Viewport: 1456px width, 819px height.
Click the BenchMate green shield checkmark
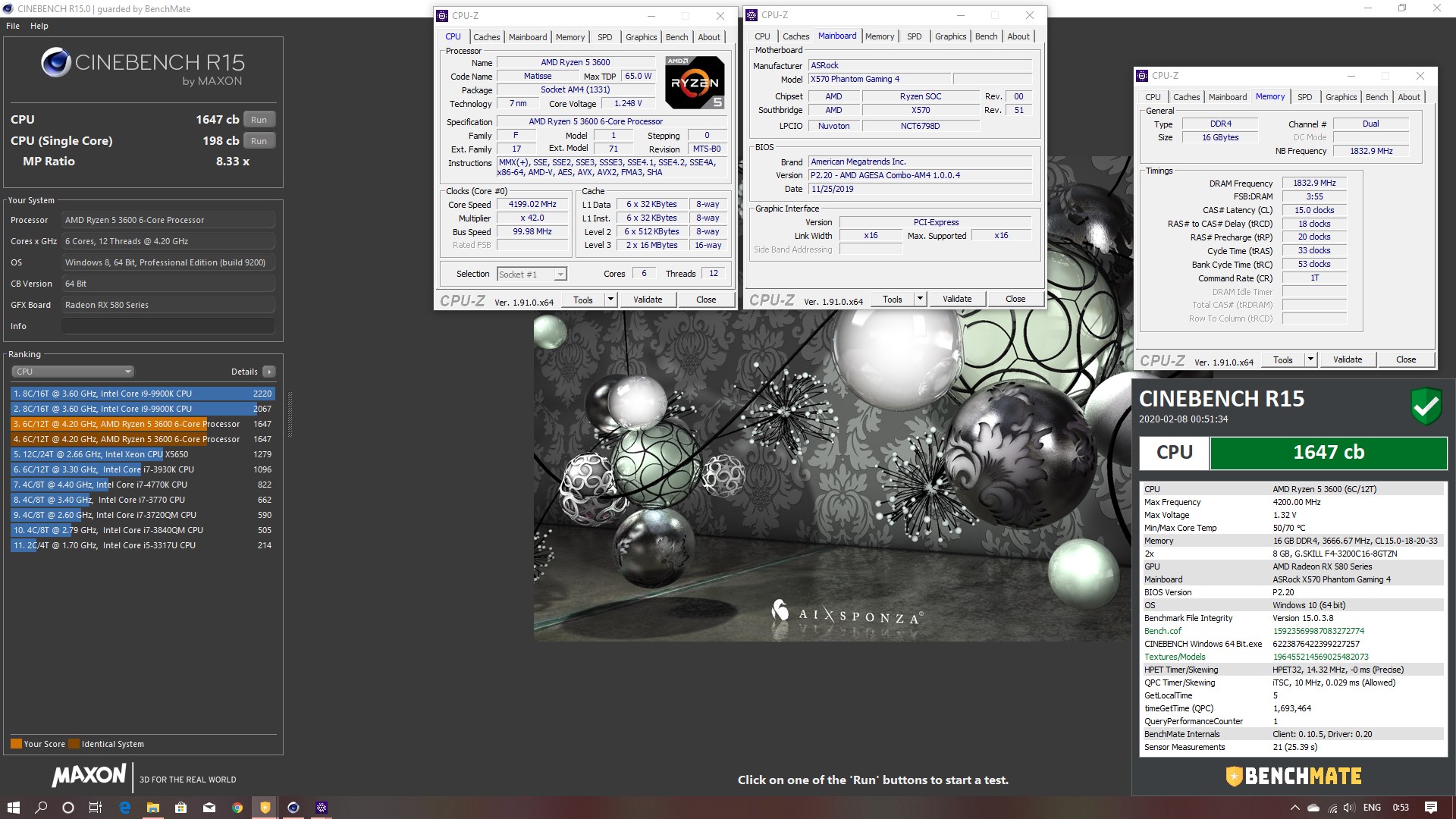(x=1426, y=407)
